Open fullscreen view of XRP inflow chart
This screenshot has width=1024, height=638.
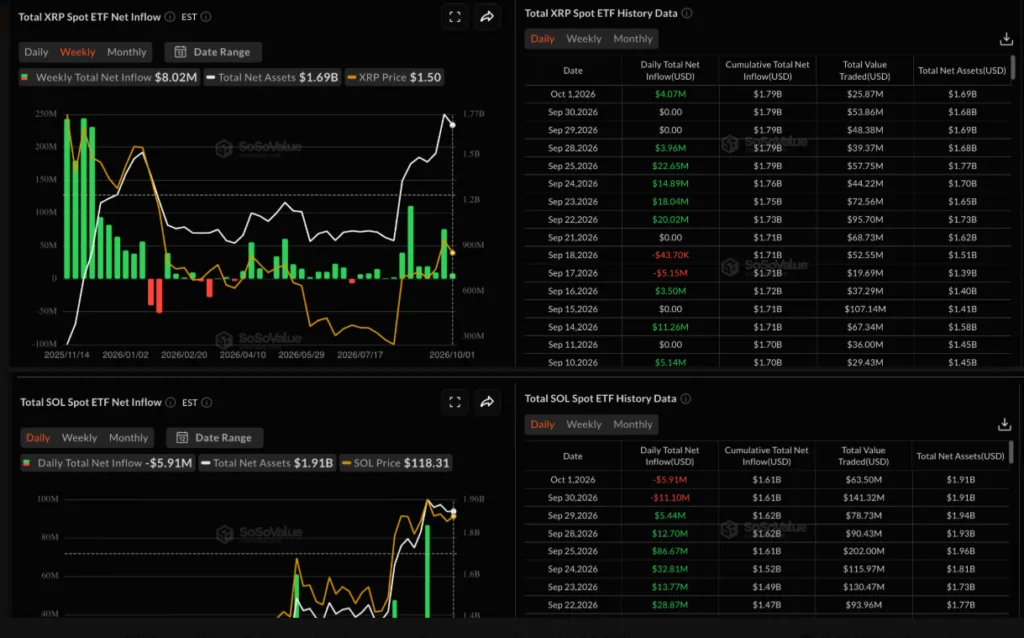(455, 17)
